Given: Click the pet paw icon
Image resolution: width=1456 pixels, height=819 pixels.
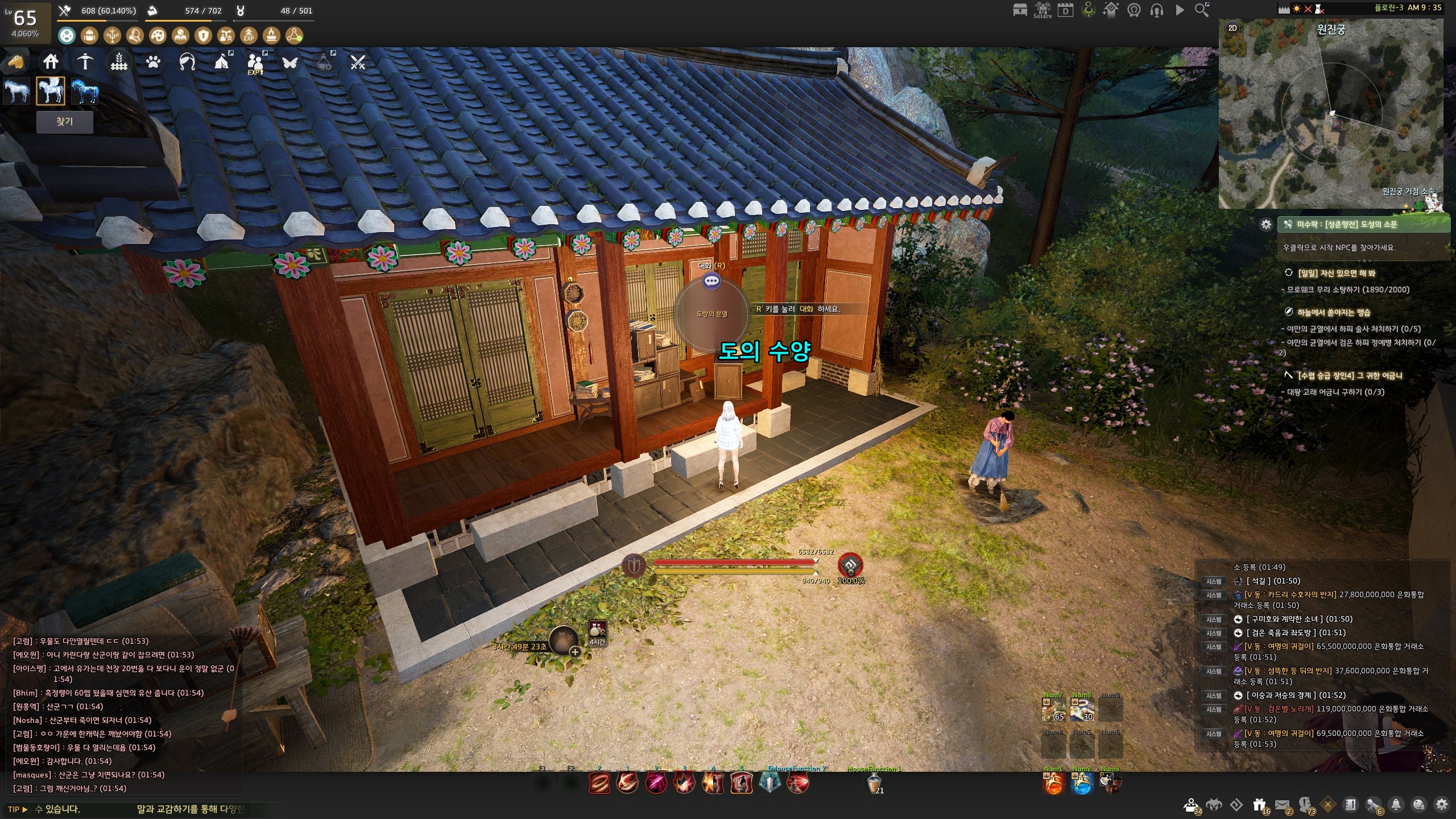Looking at the screenshot, I should [153, 61].
